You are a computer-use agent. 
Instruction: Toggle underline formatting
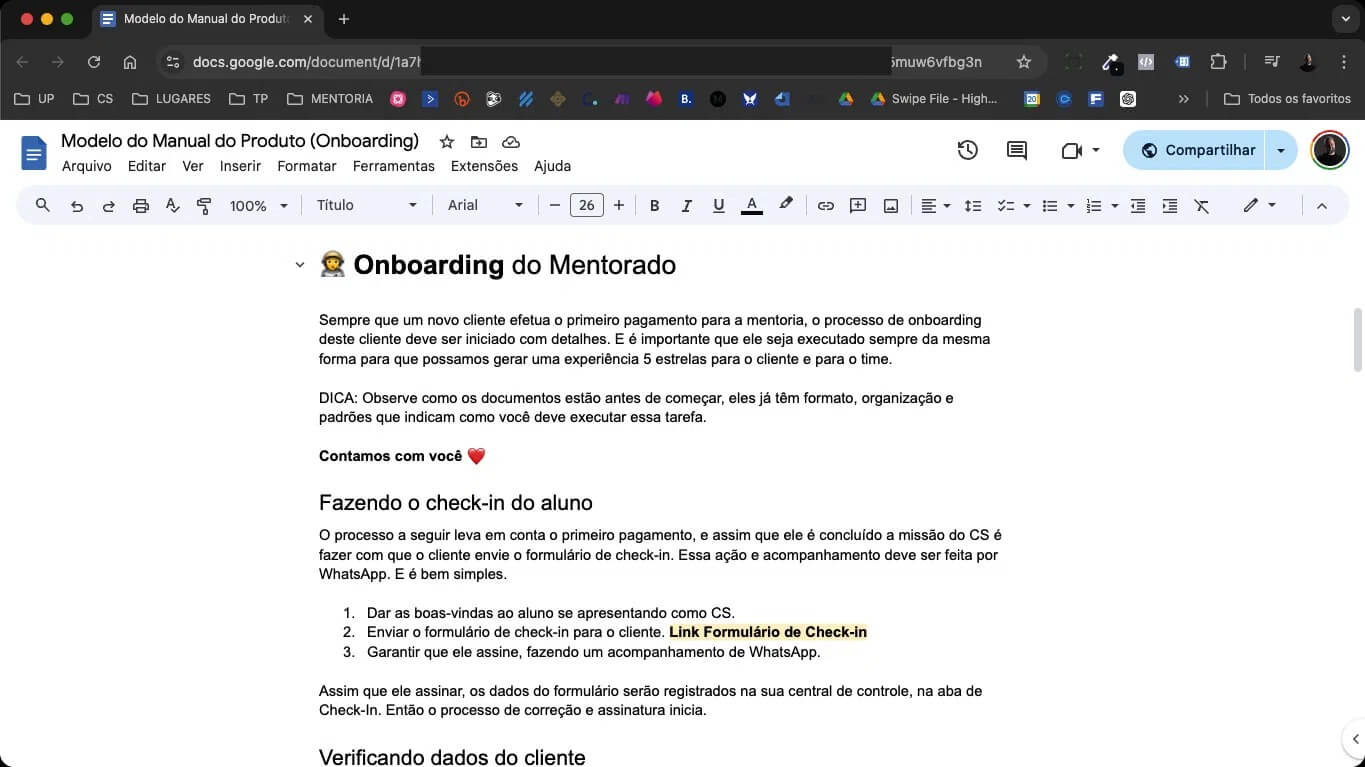point(718,205)
